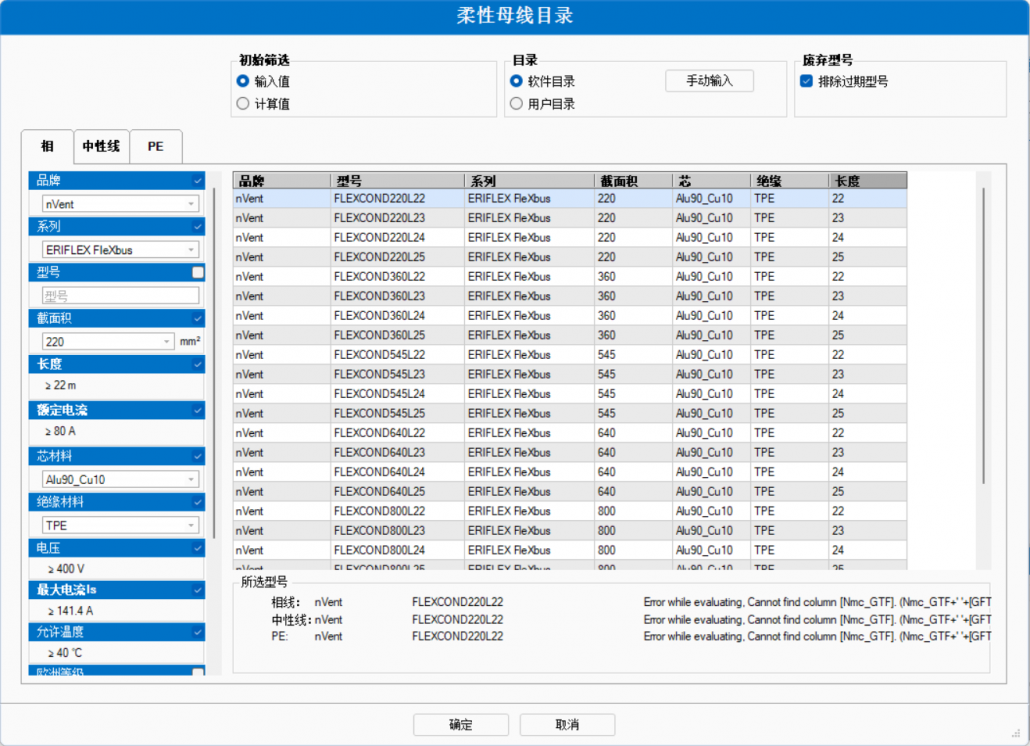
Task: Select the 计算值 radio button
Action: (x=243, y=104)
